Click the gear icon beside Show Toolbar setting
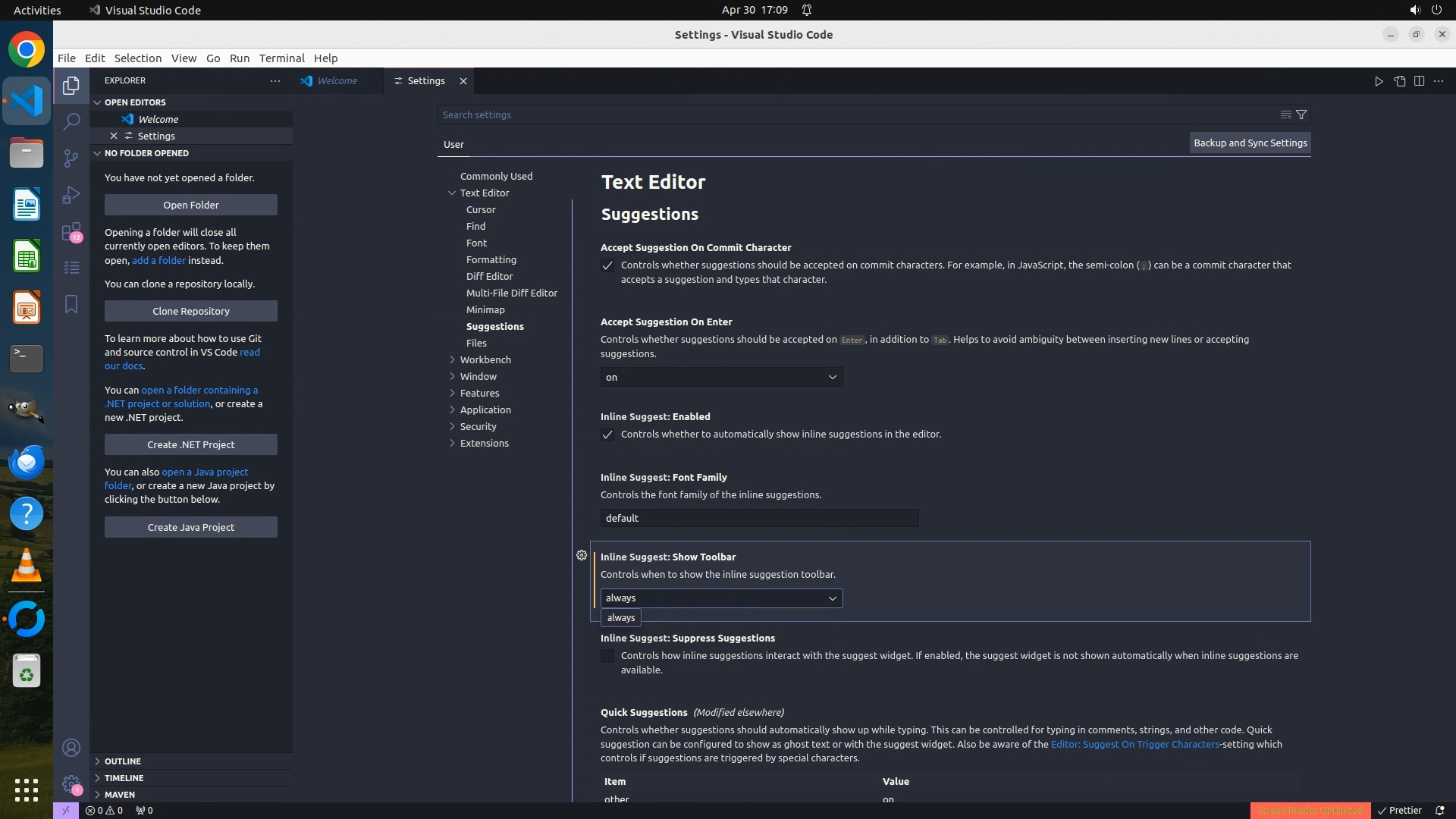Viewport: 1456px width, 819px height. (582, 556)
